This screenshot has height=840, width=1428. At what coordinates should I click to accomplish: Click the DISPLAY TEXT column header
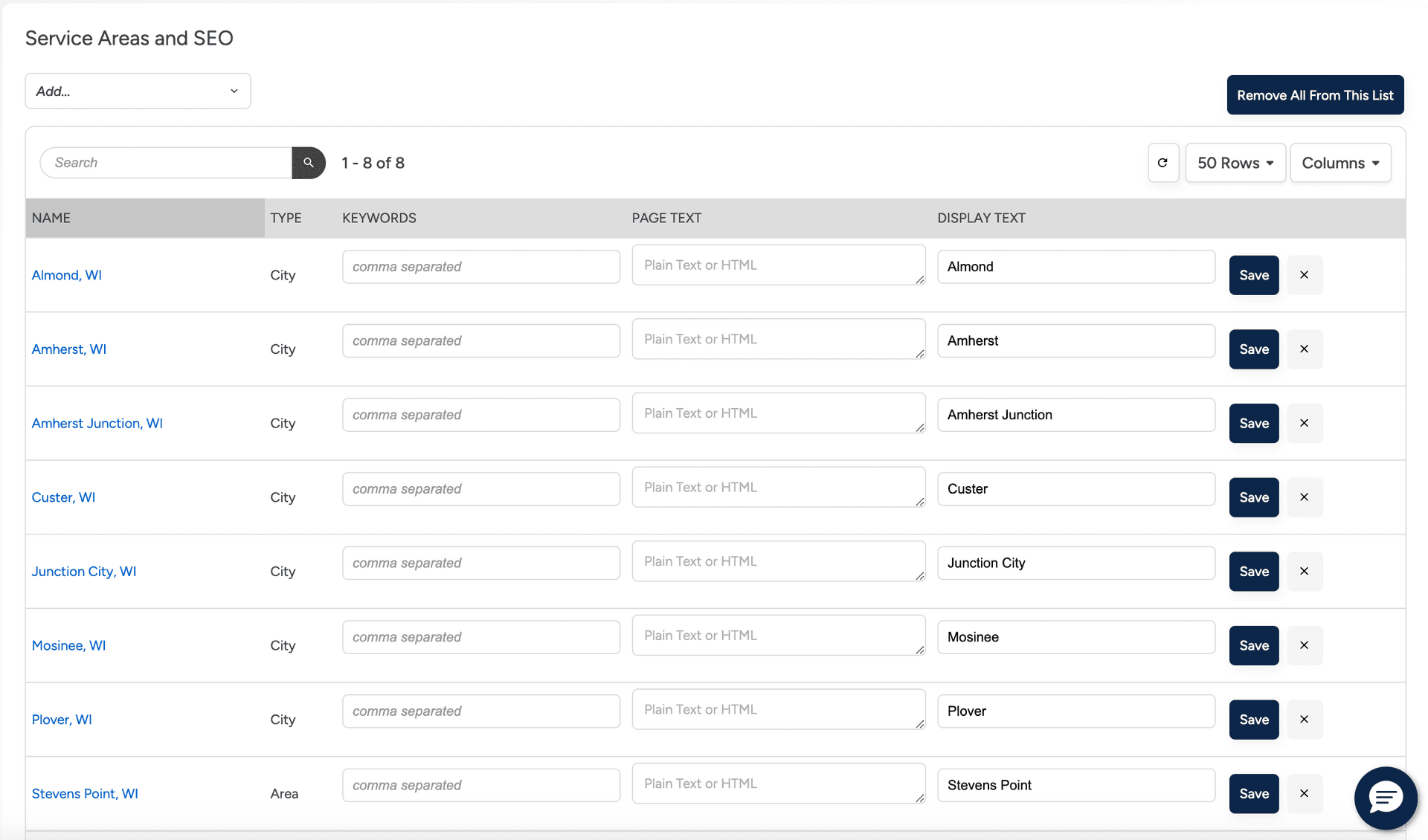tap(981, 218)
